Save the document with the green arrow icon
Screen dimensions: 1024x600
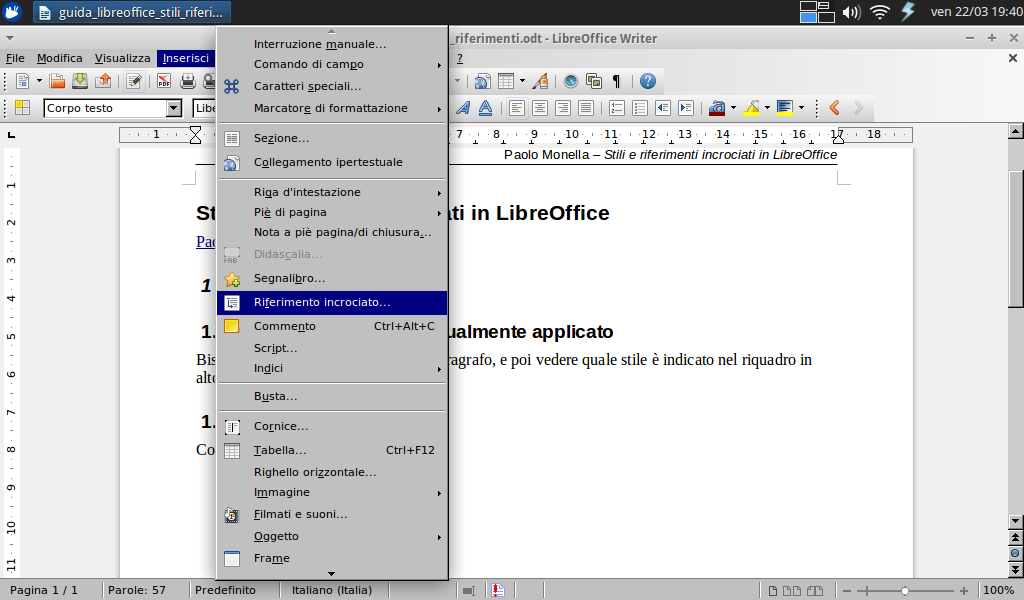80,81
